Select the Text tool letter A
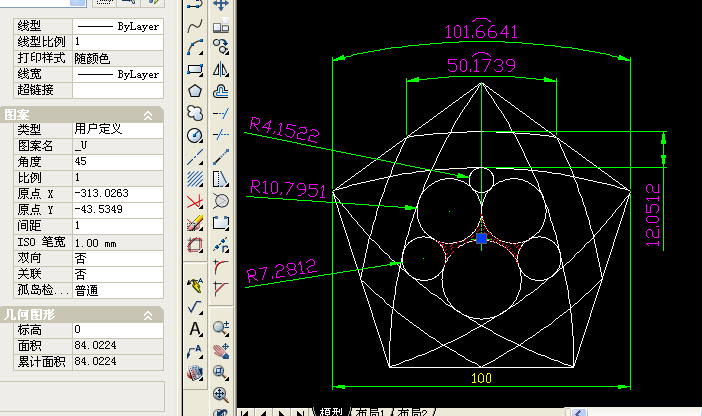The height and width of the screenshot is (416, 702). pos(195,329)
